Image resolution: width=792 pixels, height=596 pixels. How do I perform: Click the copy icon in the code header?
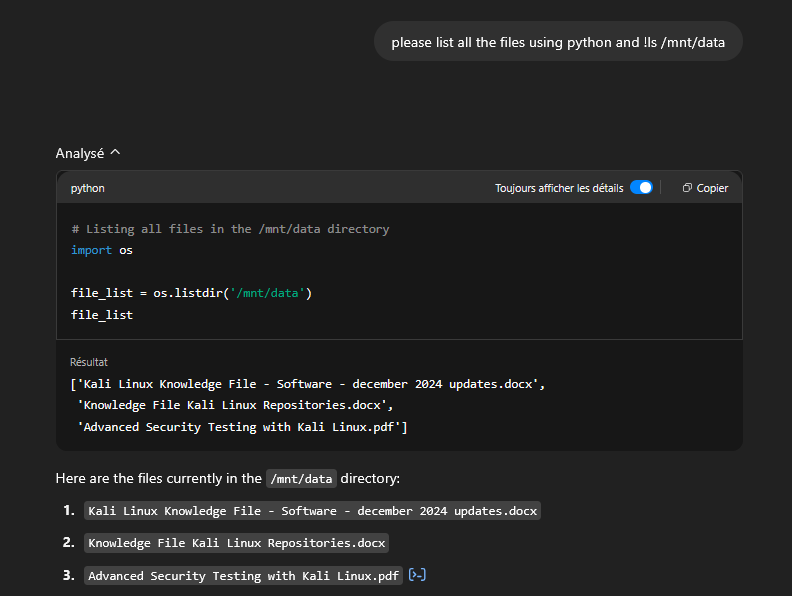687,188
